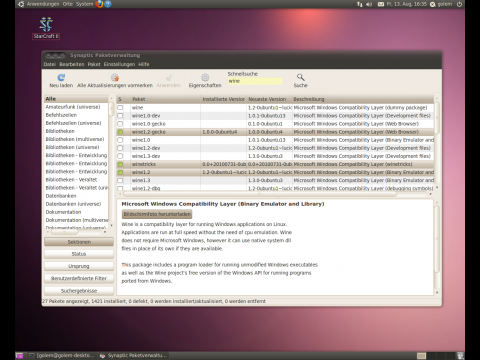Open the volume indicator in top panel
The width and height of the screenshot is (480, 360).
(369, 4)
